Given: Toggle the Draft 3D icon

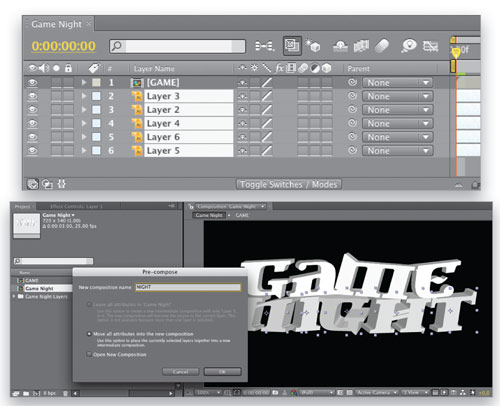Looking at the screenshot, I should tap(313, 46).
